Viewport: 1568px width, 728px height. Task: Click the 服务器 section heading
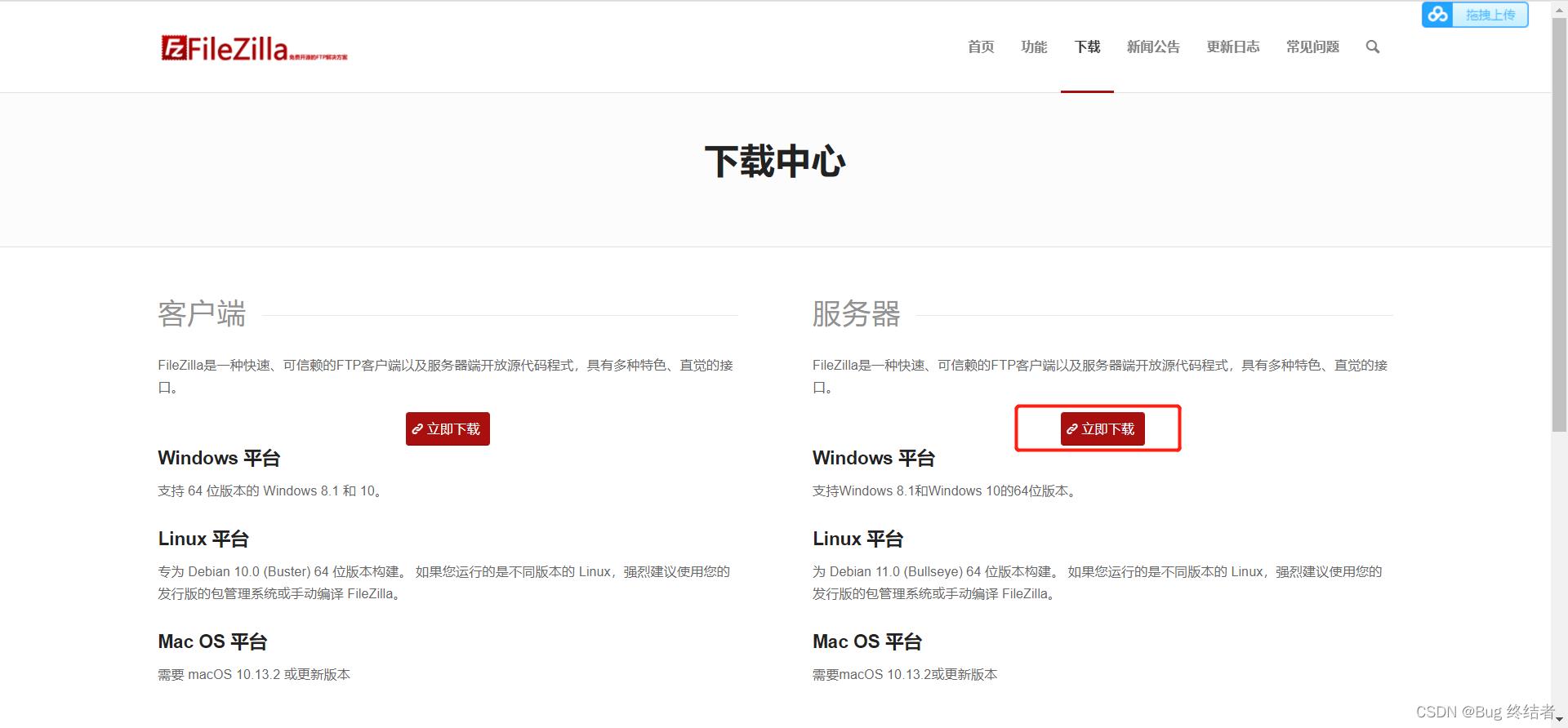coord(856,313)
